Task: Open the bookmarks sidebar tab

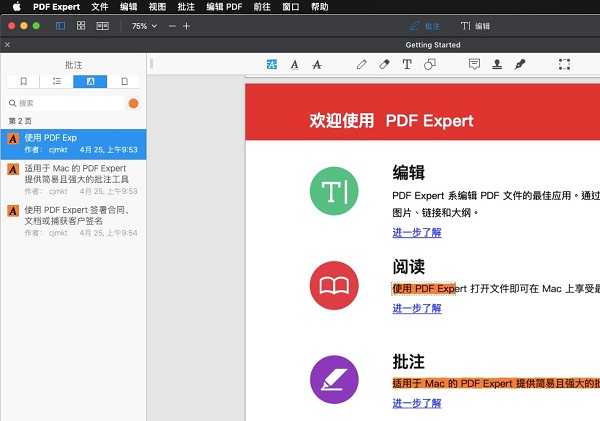Action: pyautogui.click(x=23, y=81)
